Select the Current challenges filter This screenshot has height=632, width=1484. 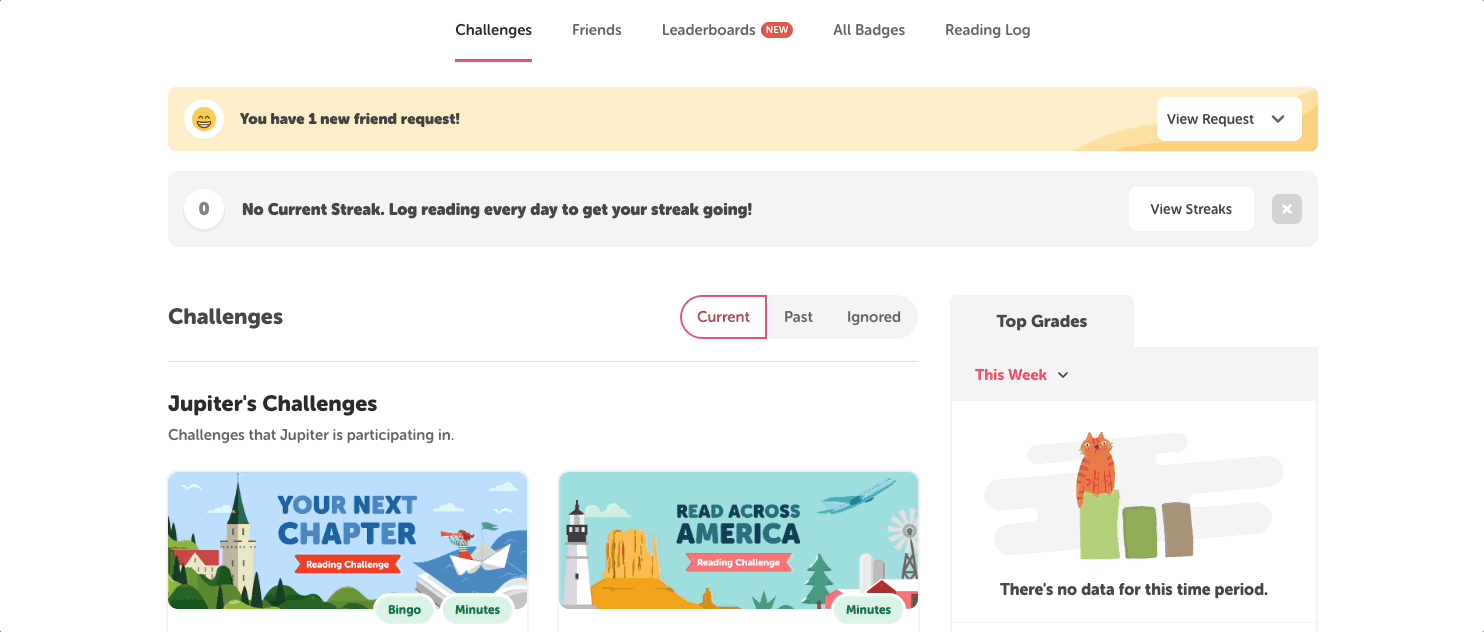point(723,316)
